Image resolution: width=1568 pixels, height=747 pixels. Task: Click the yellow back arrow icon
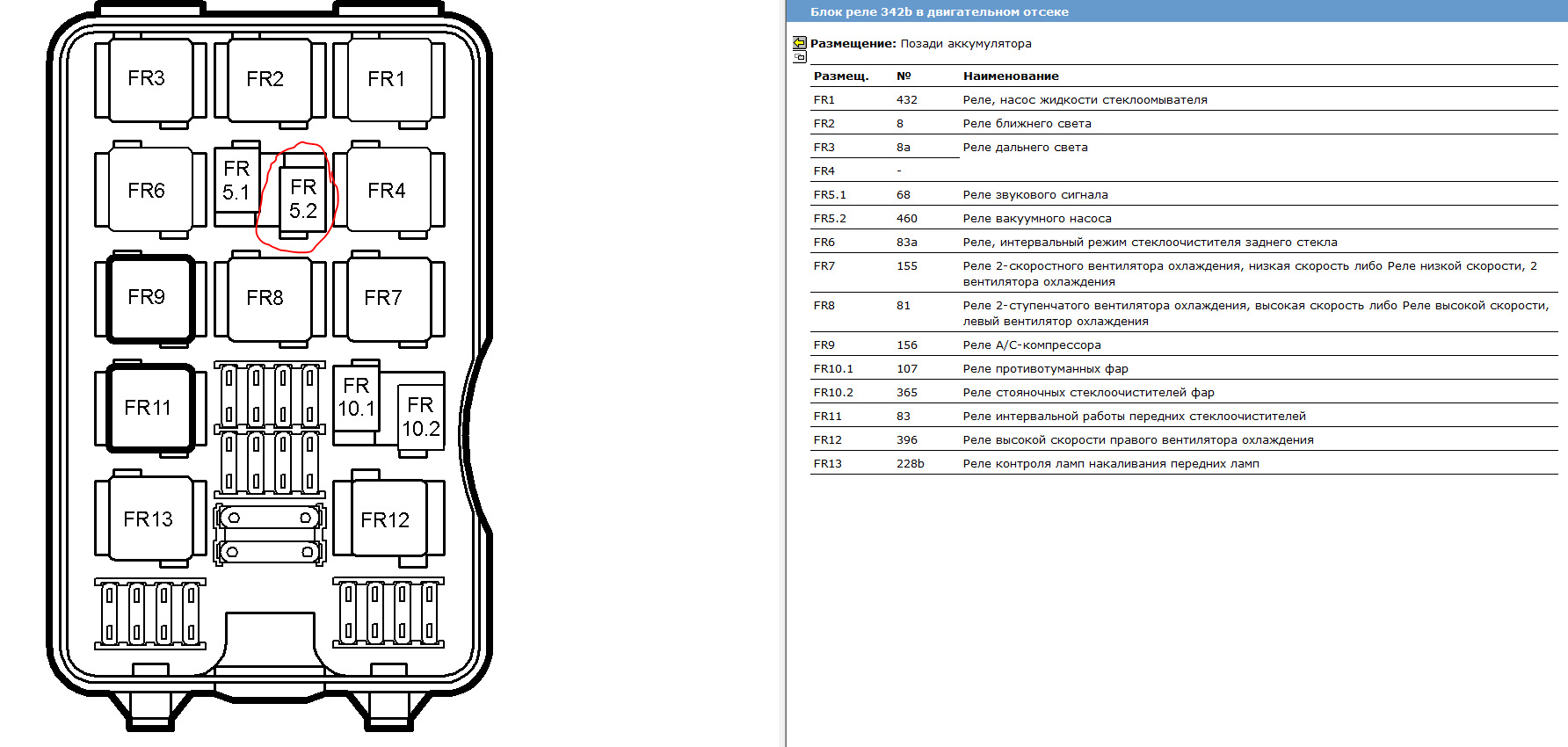tap(799, 42)
